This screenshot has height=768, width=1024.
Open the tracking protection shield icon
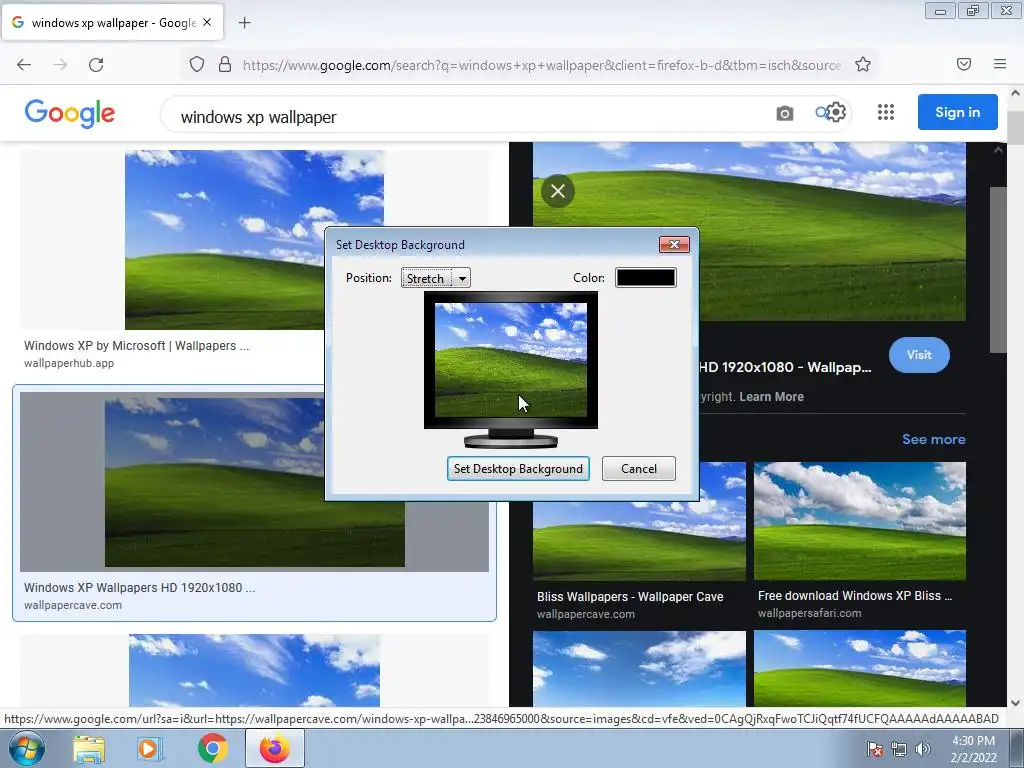click(197, 64)
